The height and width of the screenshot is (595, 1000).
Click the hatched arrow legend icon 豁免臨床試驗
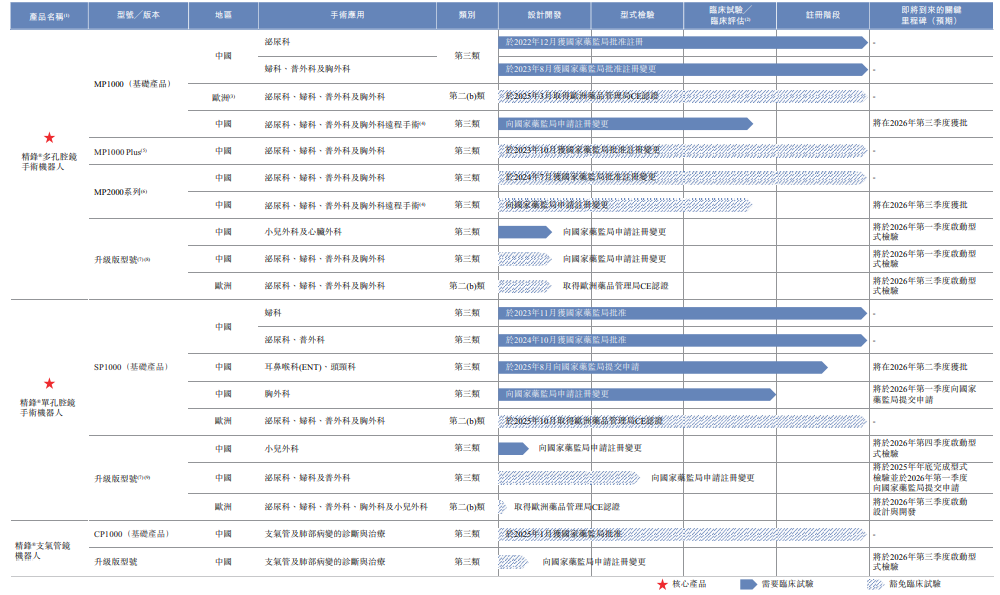pos(875,584)
